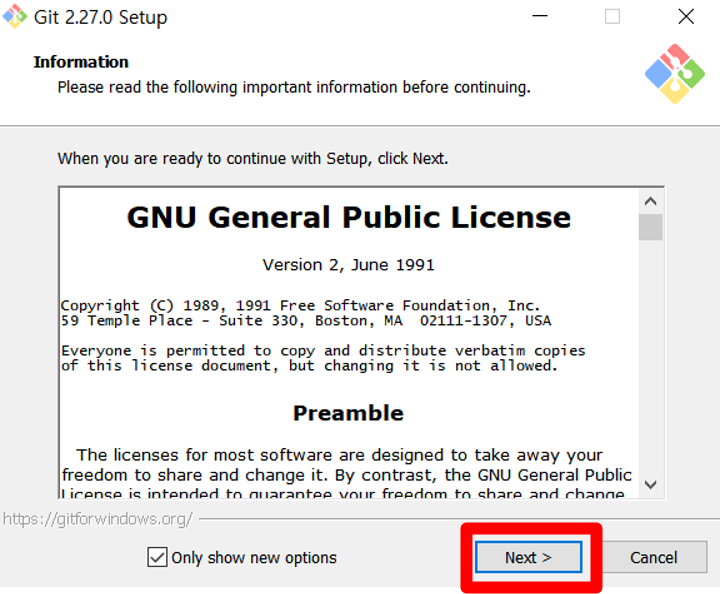
Task: Open the https://gitforwindows.org/ link
Action: click(97, 519)
